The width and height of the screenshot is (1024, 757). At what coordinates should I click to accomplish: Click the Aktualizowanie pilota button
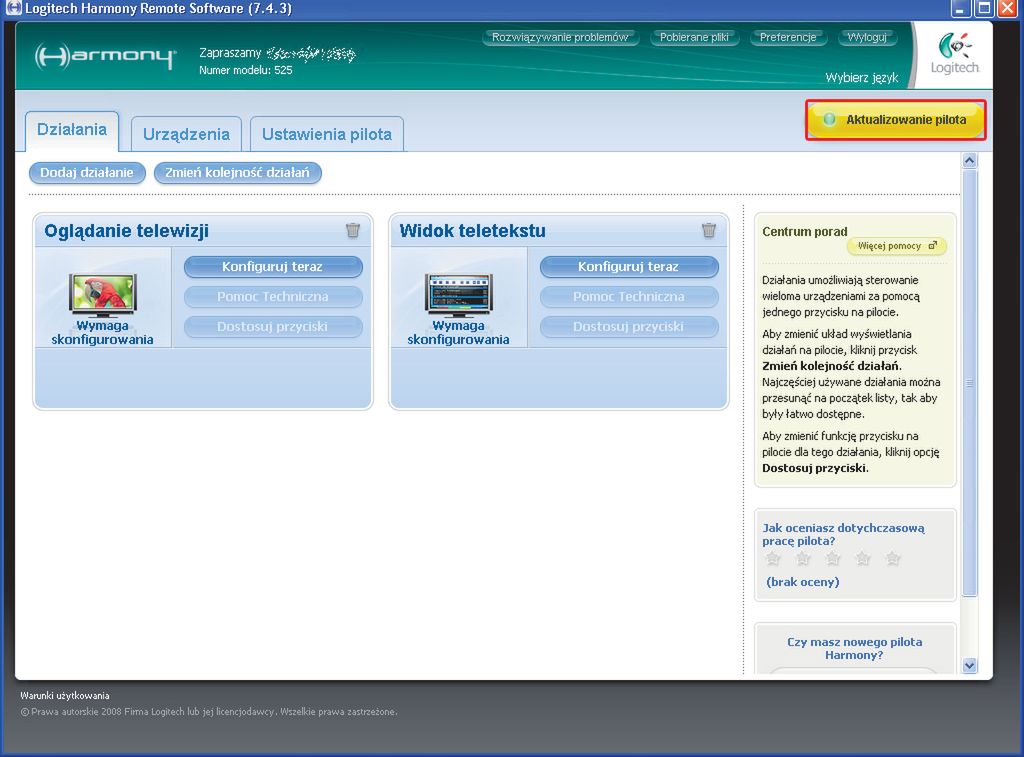(895, 120)
